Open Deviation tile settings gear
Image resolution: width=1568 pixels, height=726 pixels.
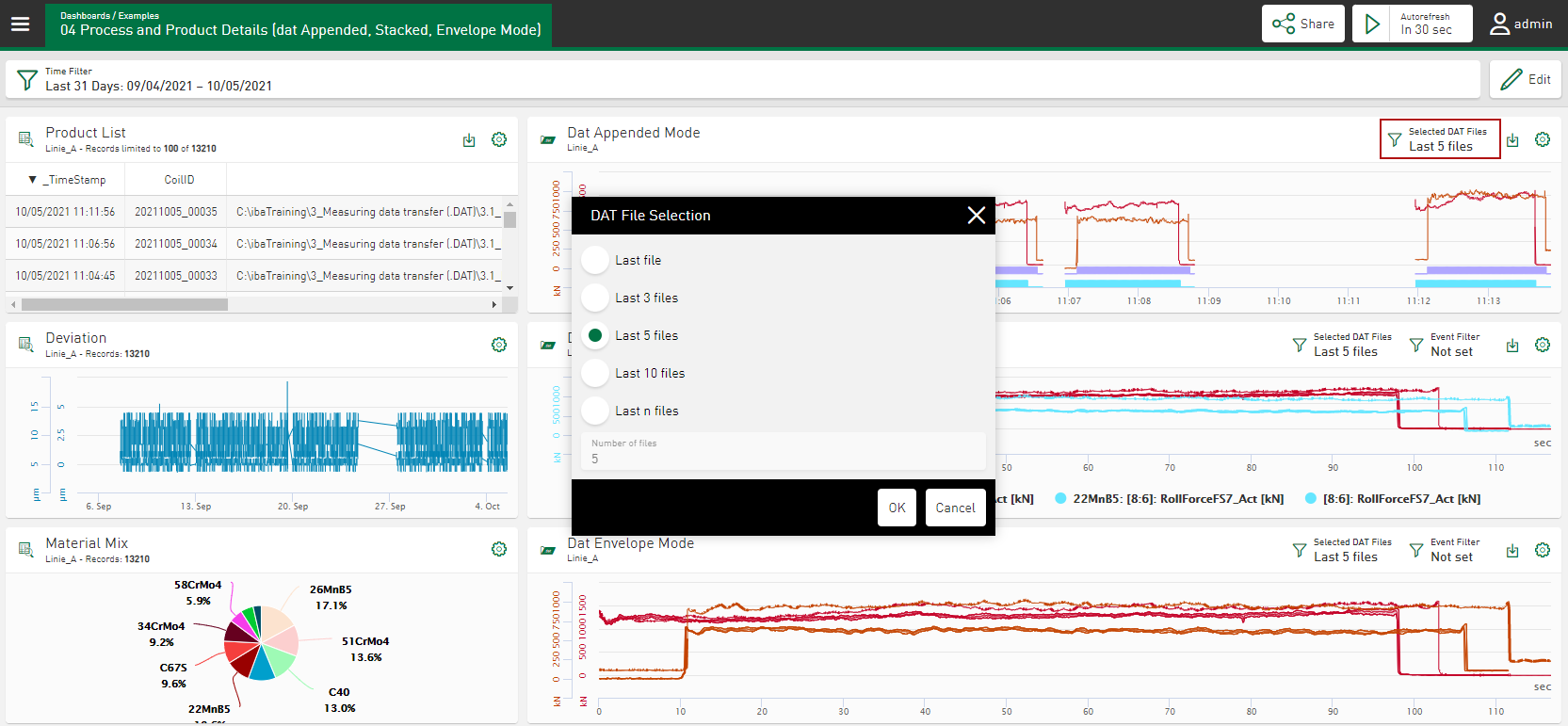pyautogui.click(x=499, y=346)
